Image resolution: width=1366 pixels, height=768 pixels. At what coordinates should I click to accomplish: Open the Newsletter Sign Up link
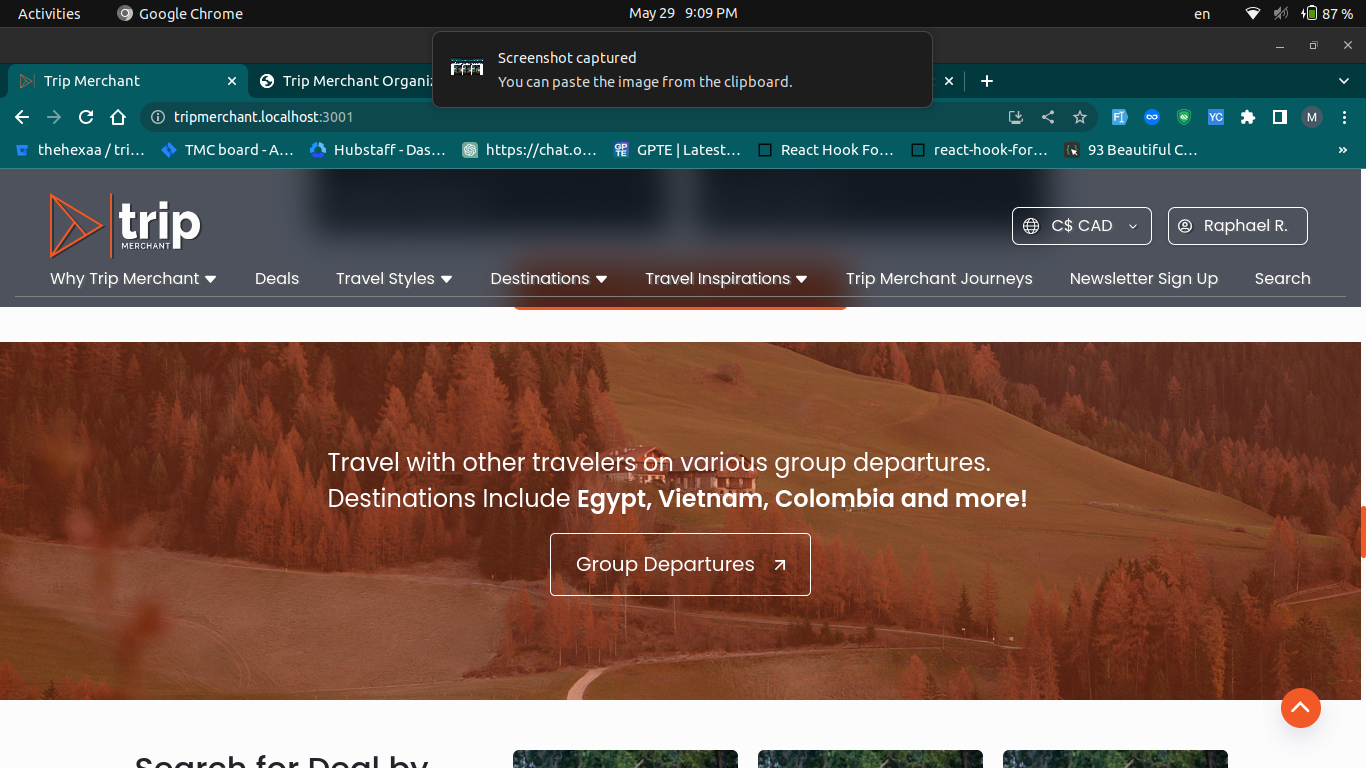point(1144,279)
